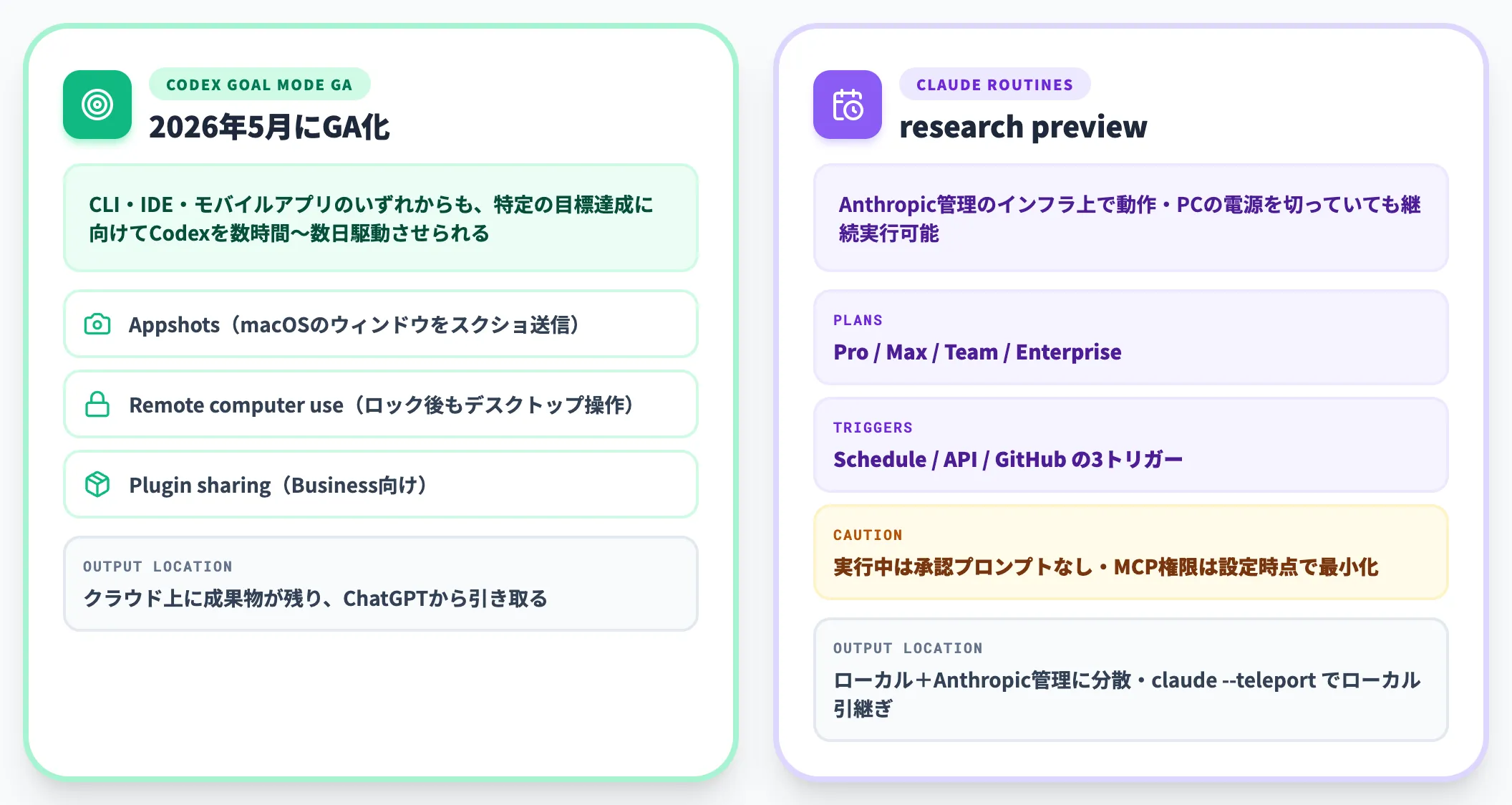
Task: Click the OUTPUT LOCATION label in the Codex card
Action: pyautogui.click(x=157, y=567)
